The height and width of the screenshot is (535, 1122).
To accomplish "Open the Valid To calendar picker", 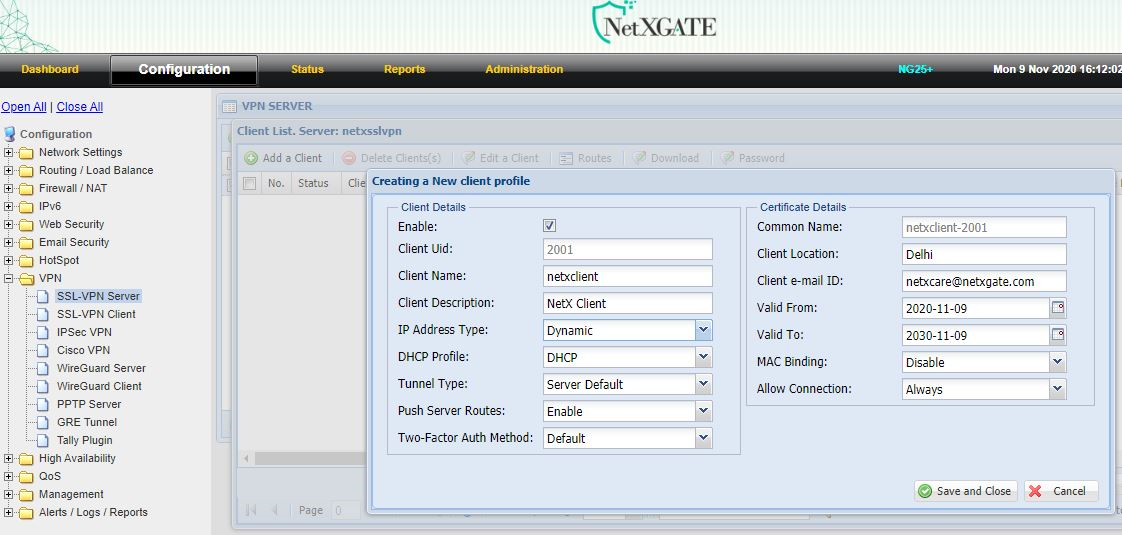I will [x=1058, y=335].
